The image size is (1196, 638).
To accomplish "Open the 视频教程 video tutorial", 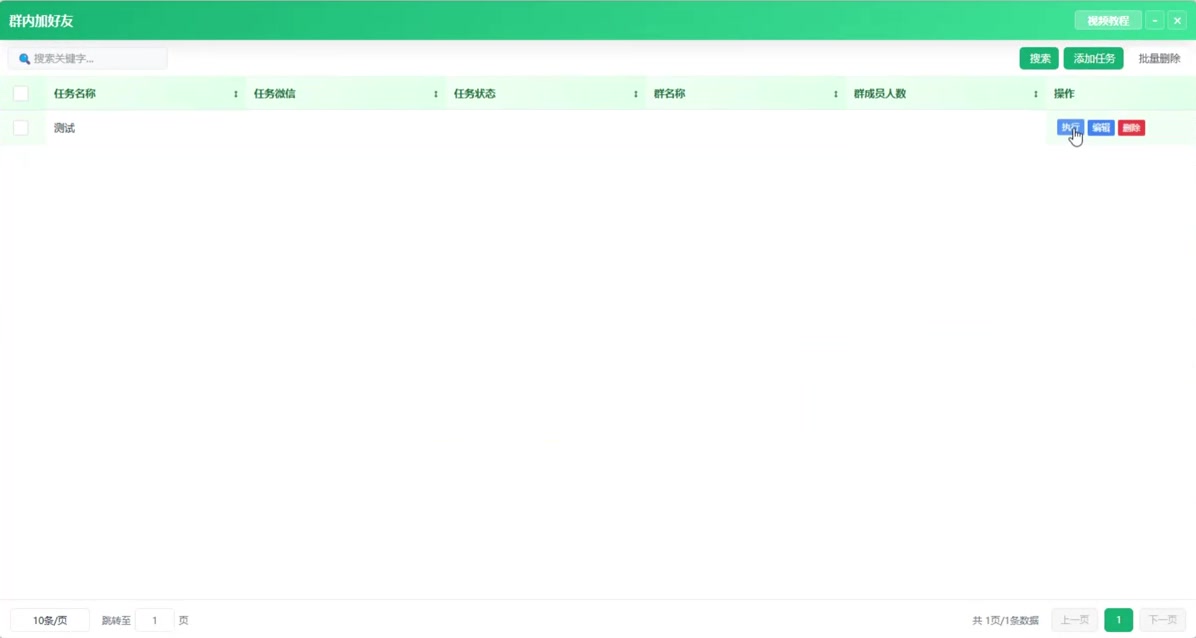I will 1108,21.
